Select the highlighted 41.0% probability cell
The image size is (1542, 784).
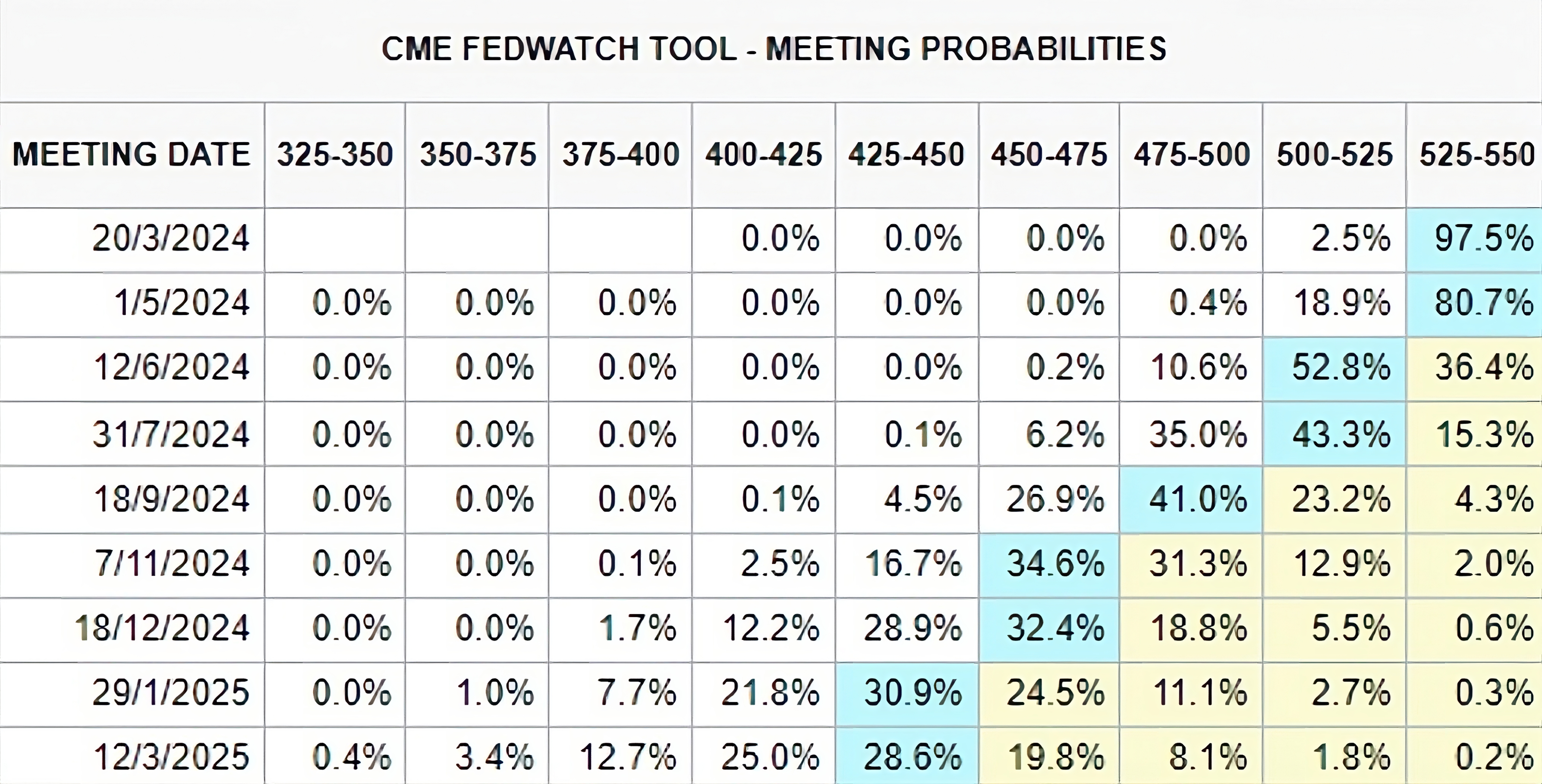pos(1197,499)
